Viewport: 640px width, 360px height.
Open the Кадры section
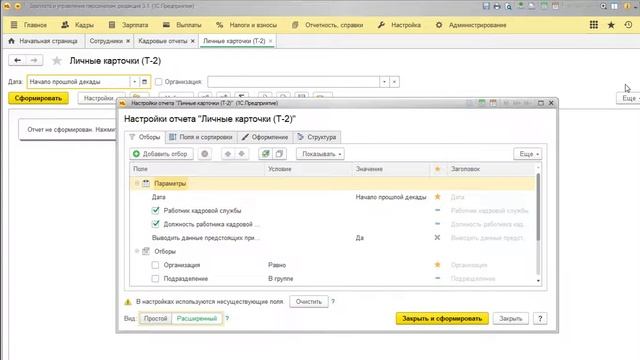point(84,25)
